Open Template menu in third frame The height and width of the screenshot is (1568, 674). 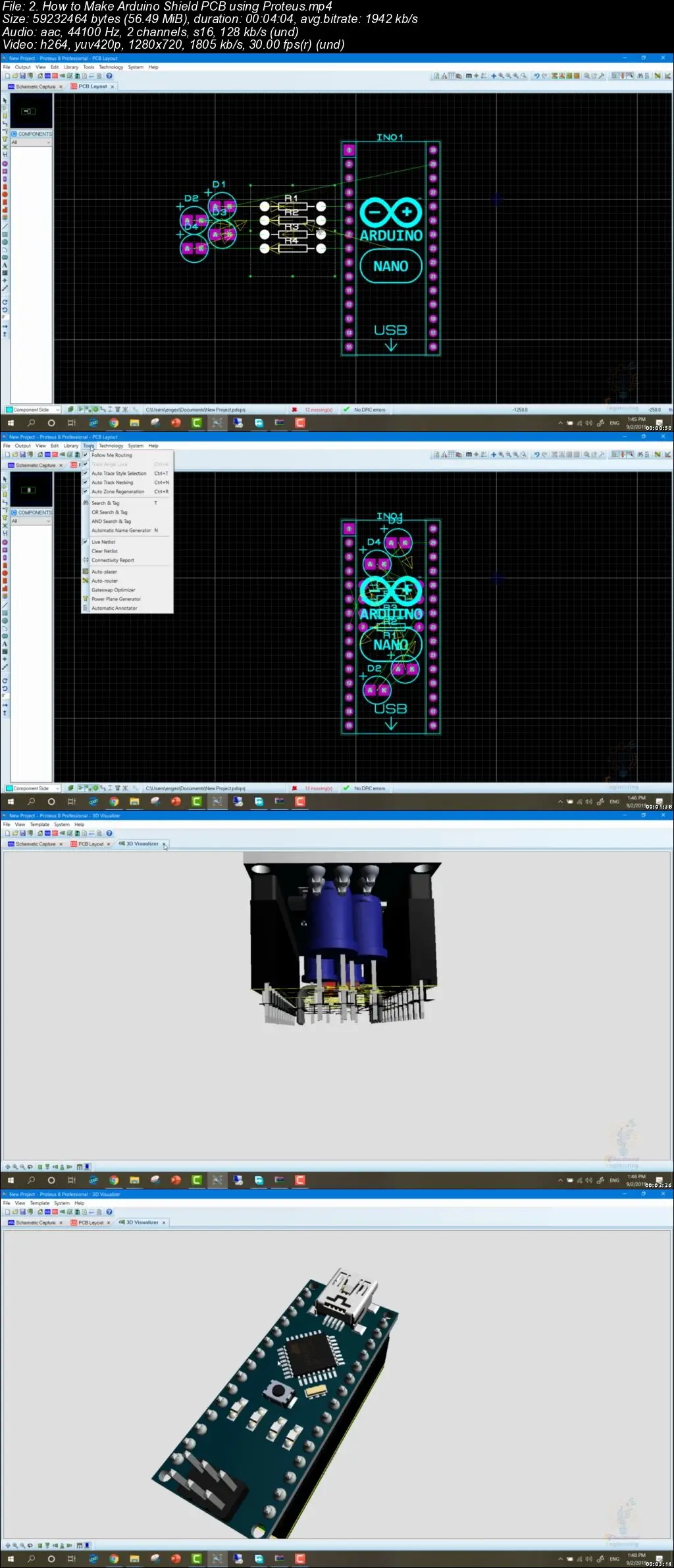(39, 825)
